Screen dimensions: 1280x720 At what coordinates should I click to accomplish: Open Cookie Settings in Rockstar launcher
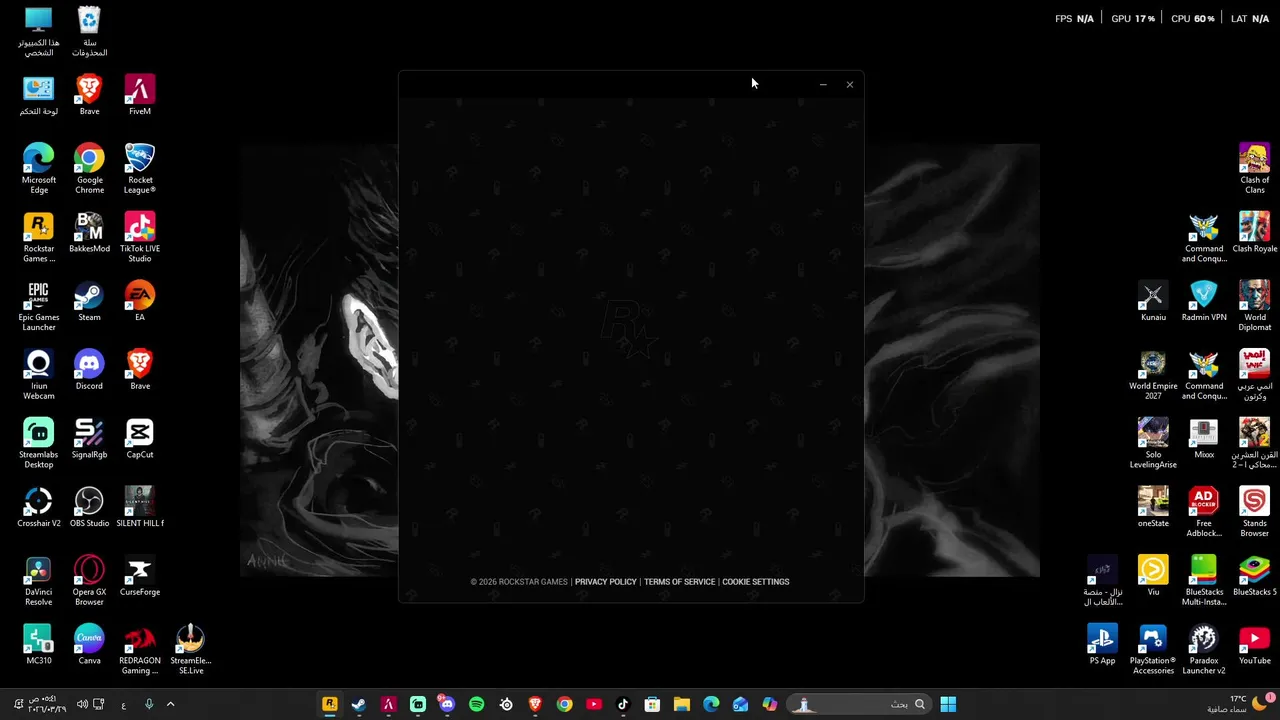pyautogui.click(x=755, y=582)
